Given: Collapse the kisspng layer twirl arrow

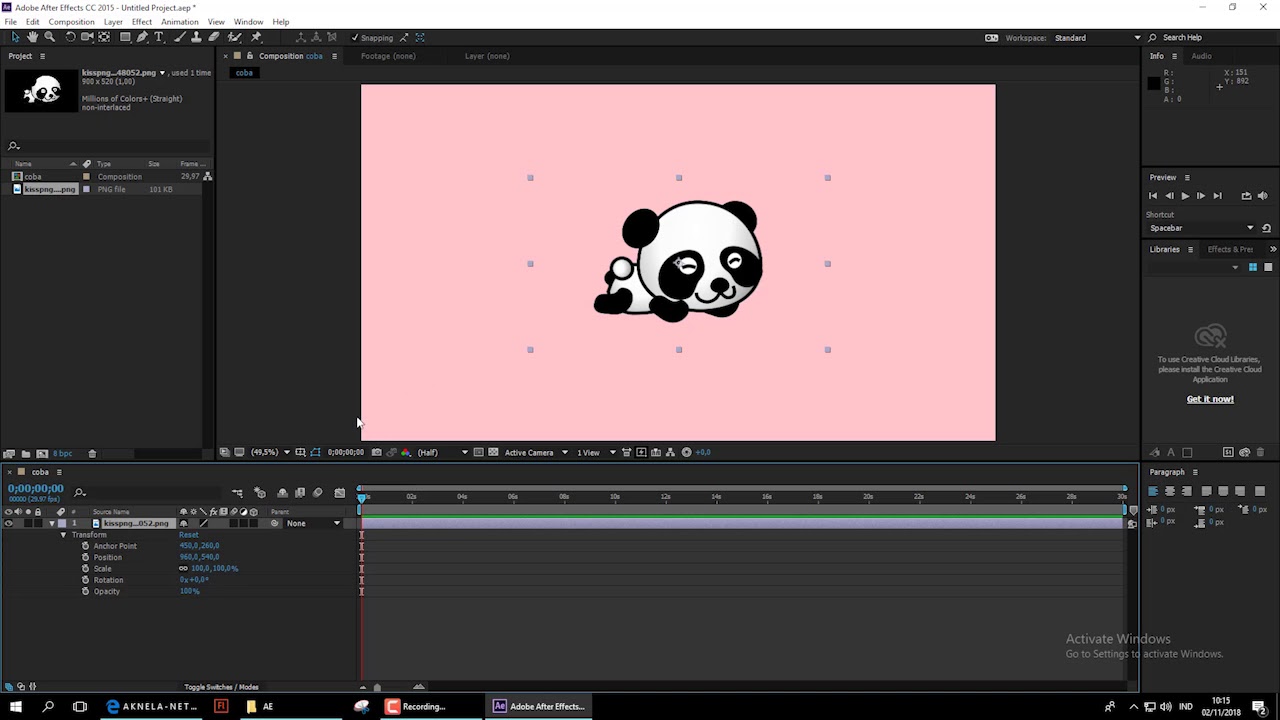Looking at the screenshot, I should pos(52,523).
